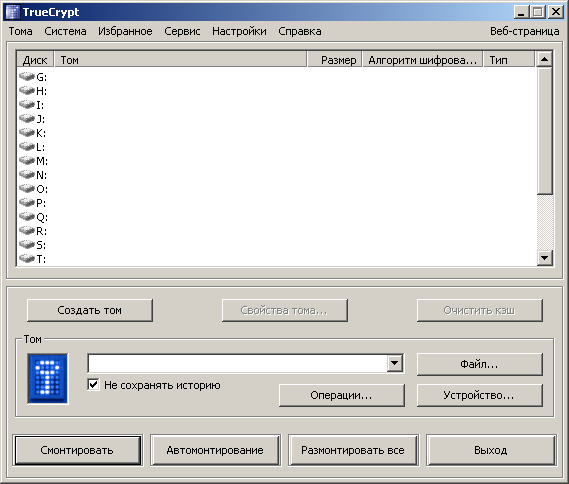Select the O: drive icon
This screenshot has height=484, width=569.
point(27,188)
